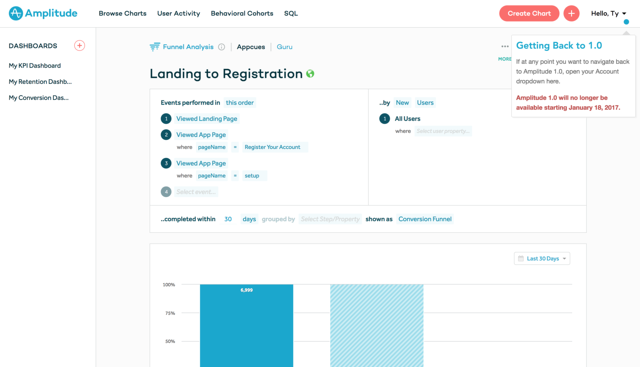640x367 pixels.
Task: Click the info icon next to Funnel Analysis
Action: point(222,47)
